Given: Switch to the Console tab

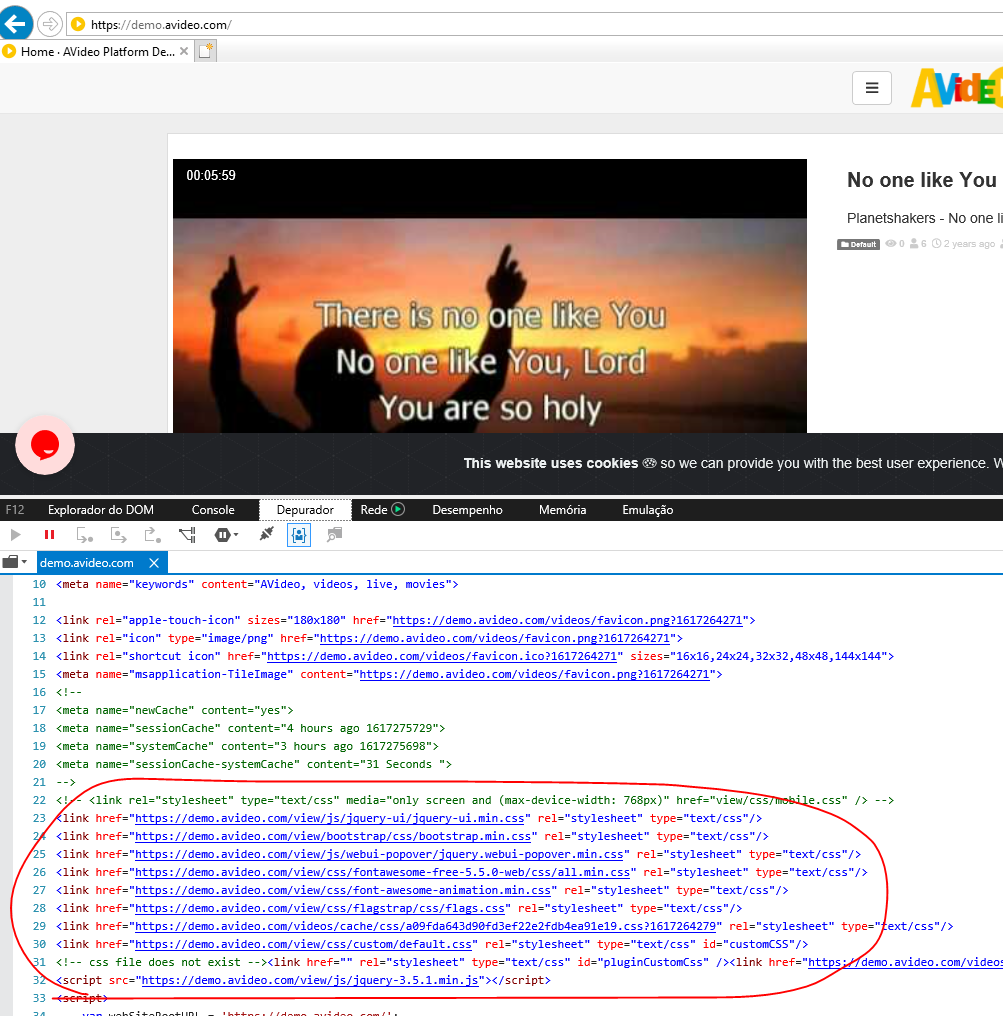Looking at the screenshot, I should click(212, 510).
